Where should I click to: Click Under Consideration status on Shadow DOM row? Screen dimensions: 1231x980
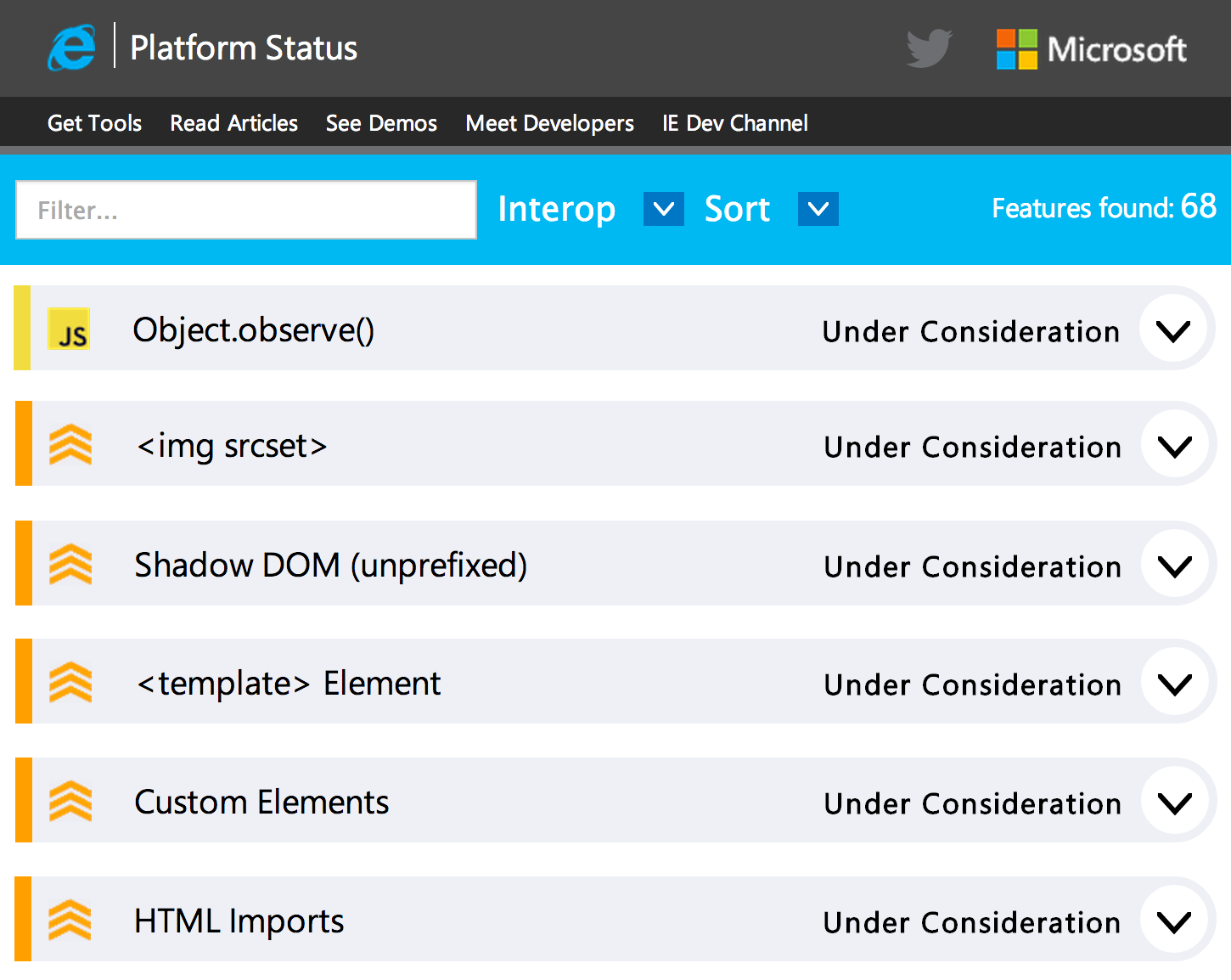[x=973, y=566]
